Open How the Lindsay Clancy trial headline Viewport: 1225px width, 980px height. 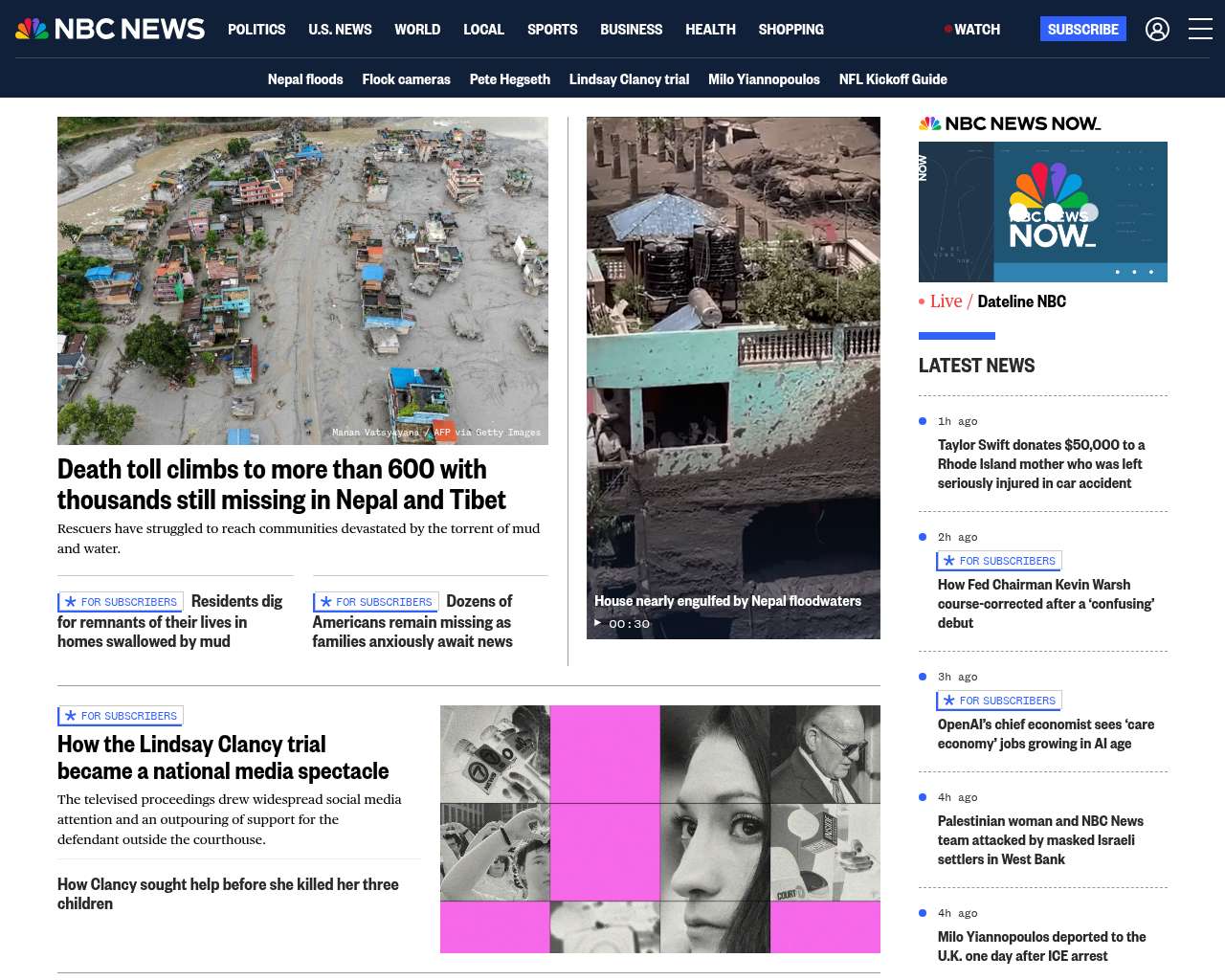pyautogui.click(x=223, y=758)
